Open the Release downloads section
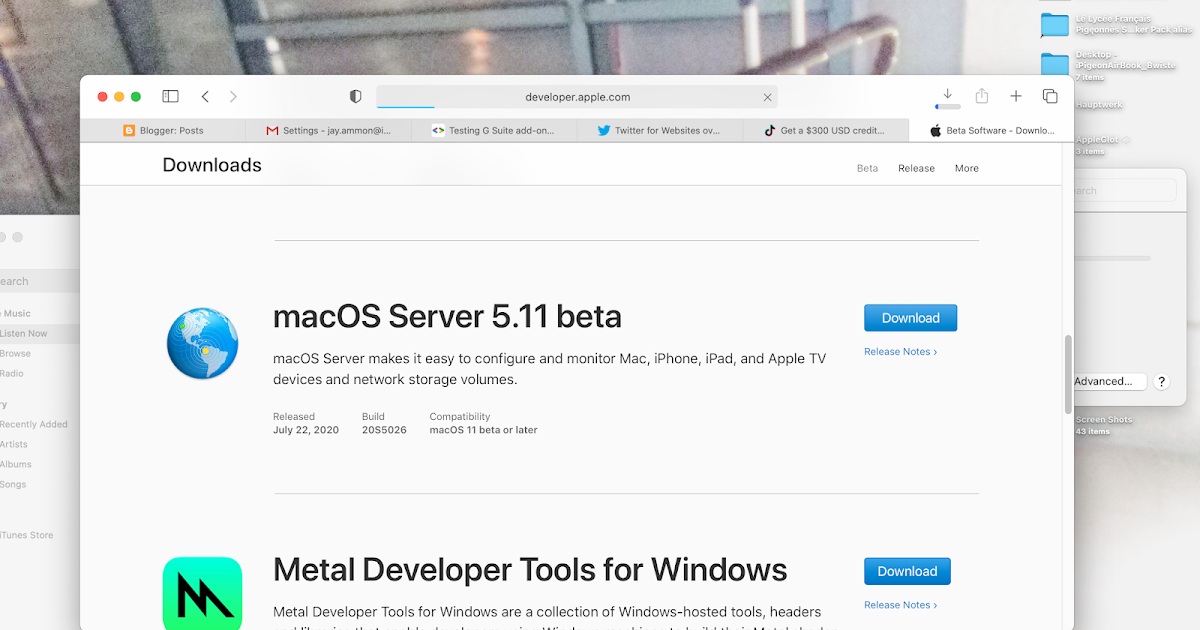The height and width of the screenshot is (630, 1200). tap(916, 168)
